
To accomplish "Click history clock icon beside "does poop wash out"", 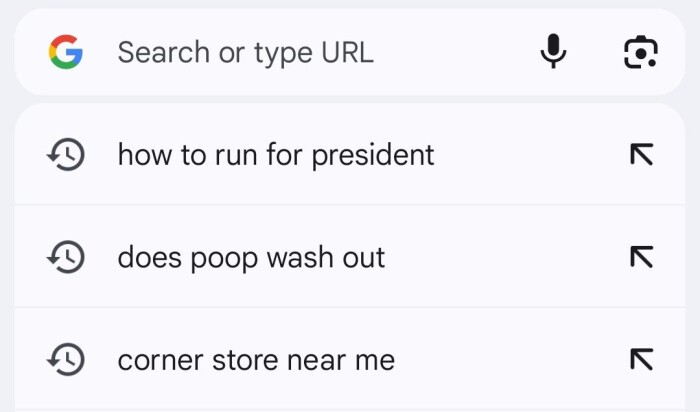I will click(66, 257).
